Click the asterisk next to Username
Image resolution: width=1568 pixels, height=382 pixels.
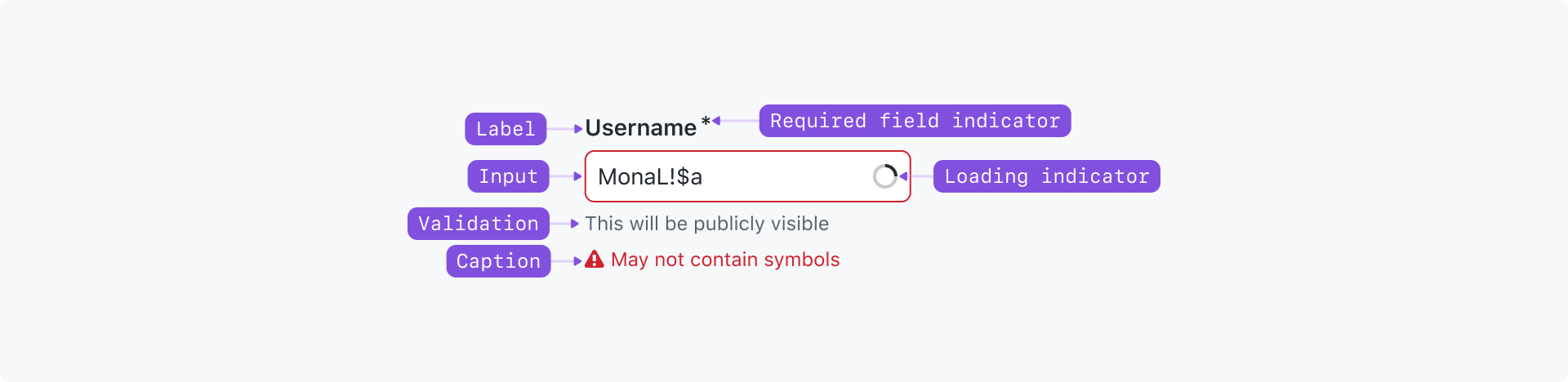(x=706, y=122)
